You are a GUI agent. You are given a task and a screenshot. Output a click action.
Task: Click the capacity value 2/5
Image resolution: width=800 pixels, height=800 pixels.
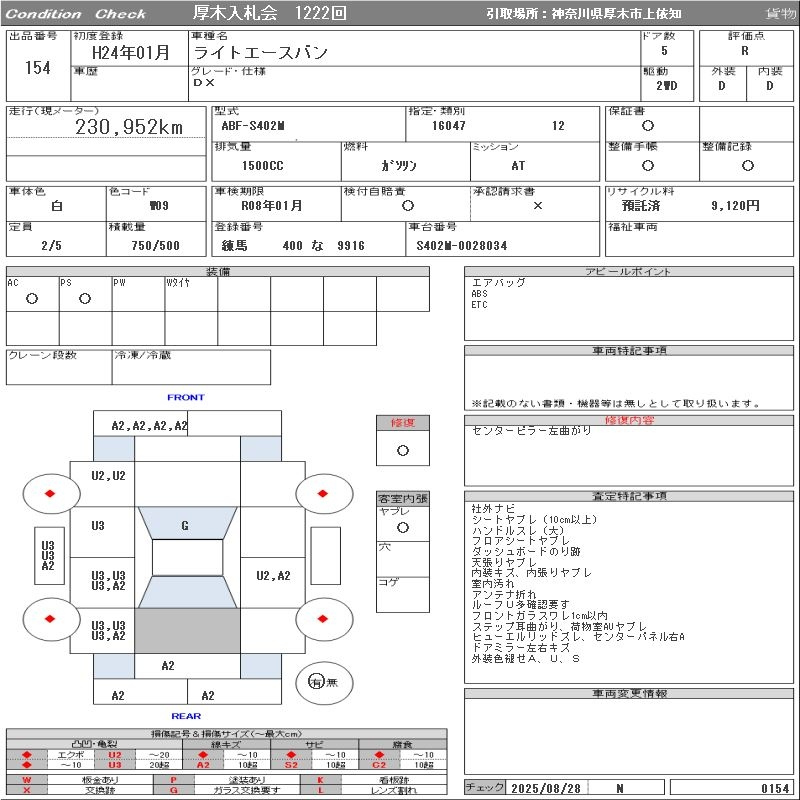pyautogui.click(x=52, y=245)
